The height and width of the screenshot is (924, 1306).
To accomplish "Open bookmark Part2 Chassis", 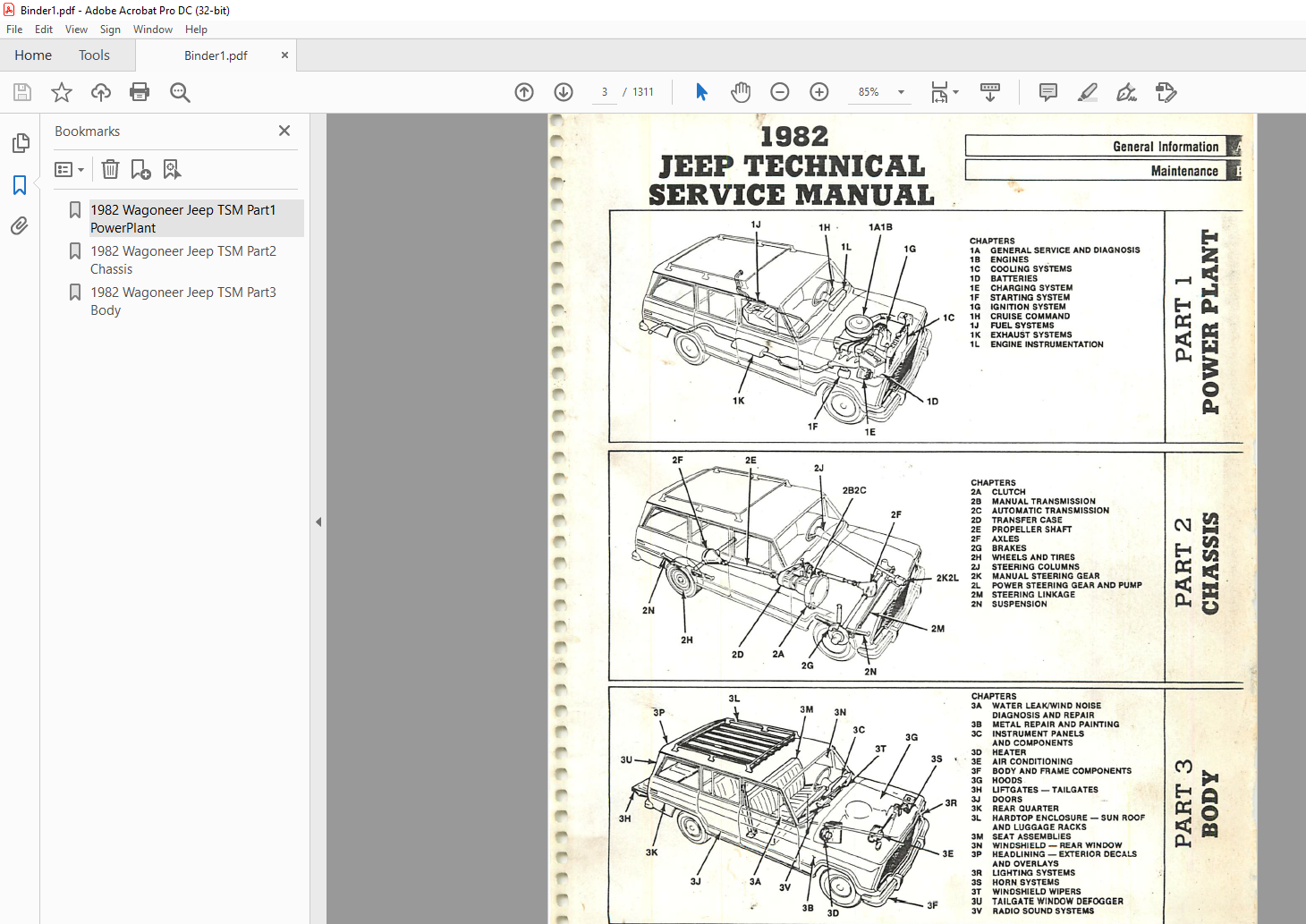I will tap(183, 260).
